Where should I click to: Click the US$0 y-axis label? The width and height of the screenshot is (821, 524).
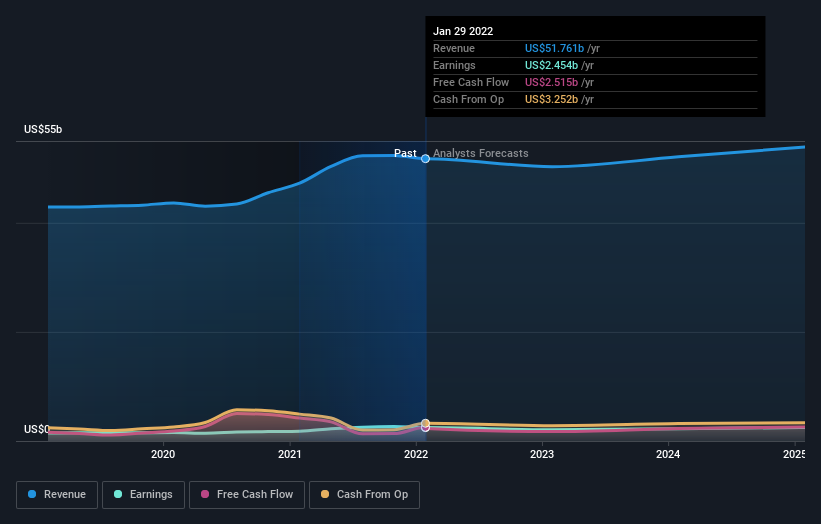point(37,429)
